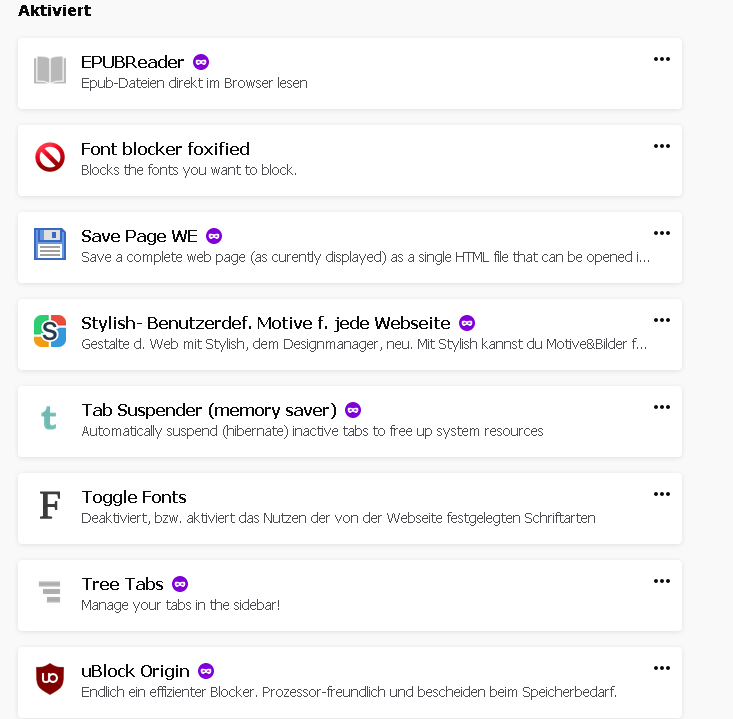The image size is (733, 719).
Task: Click the Stylish colorful S icon
Action: tap(50, 331)
